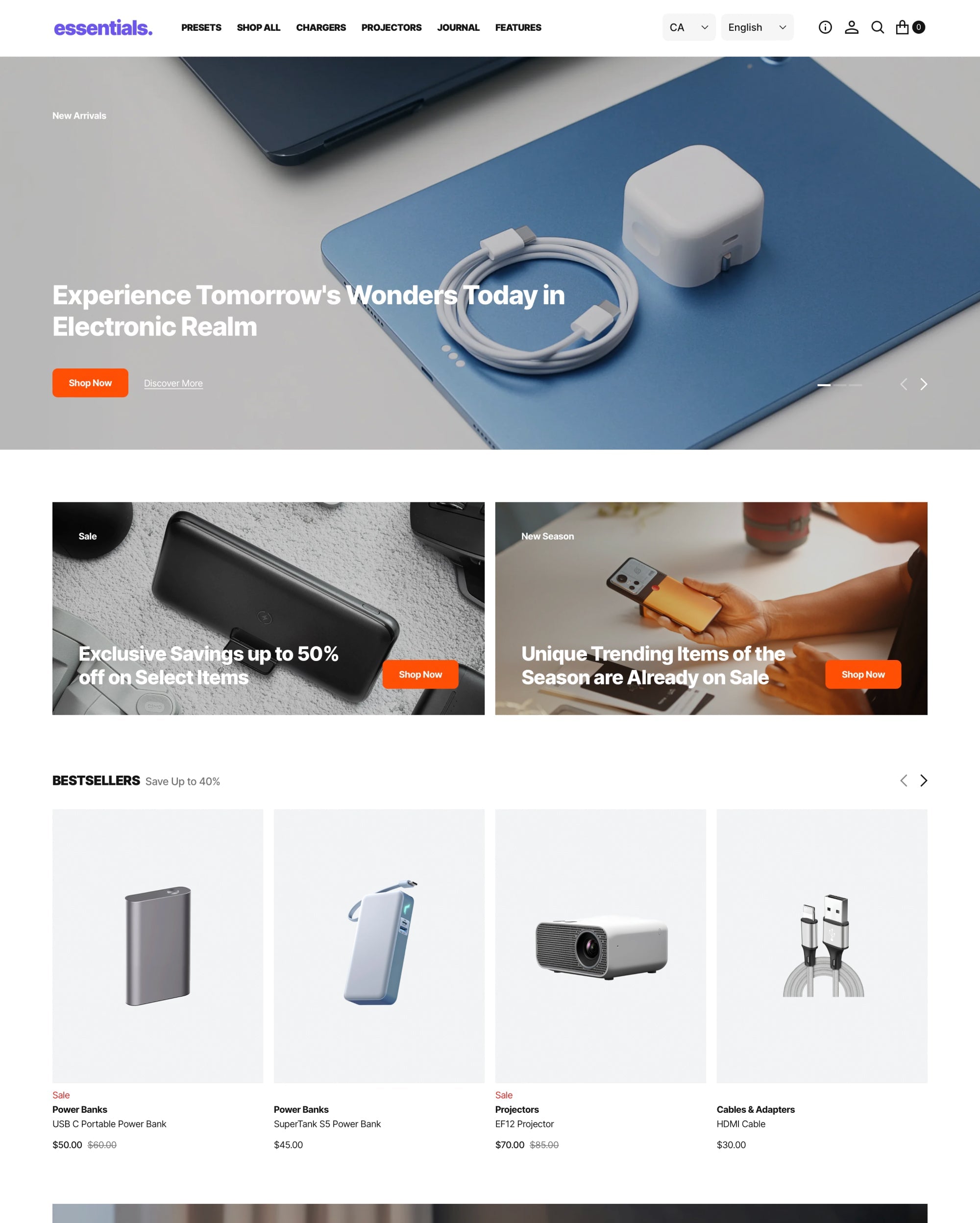Expand the English language selector dropdown
The width and height of the screenshot is (980, 1223).
point(756,27)
